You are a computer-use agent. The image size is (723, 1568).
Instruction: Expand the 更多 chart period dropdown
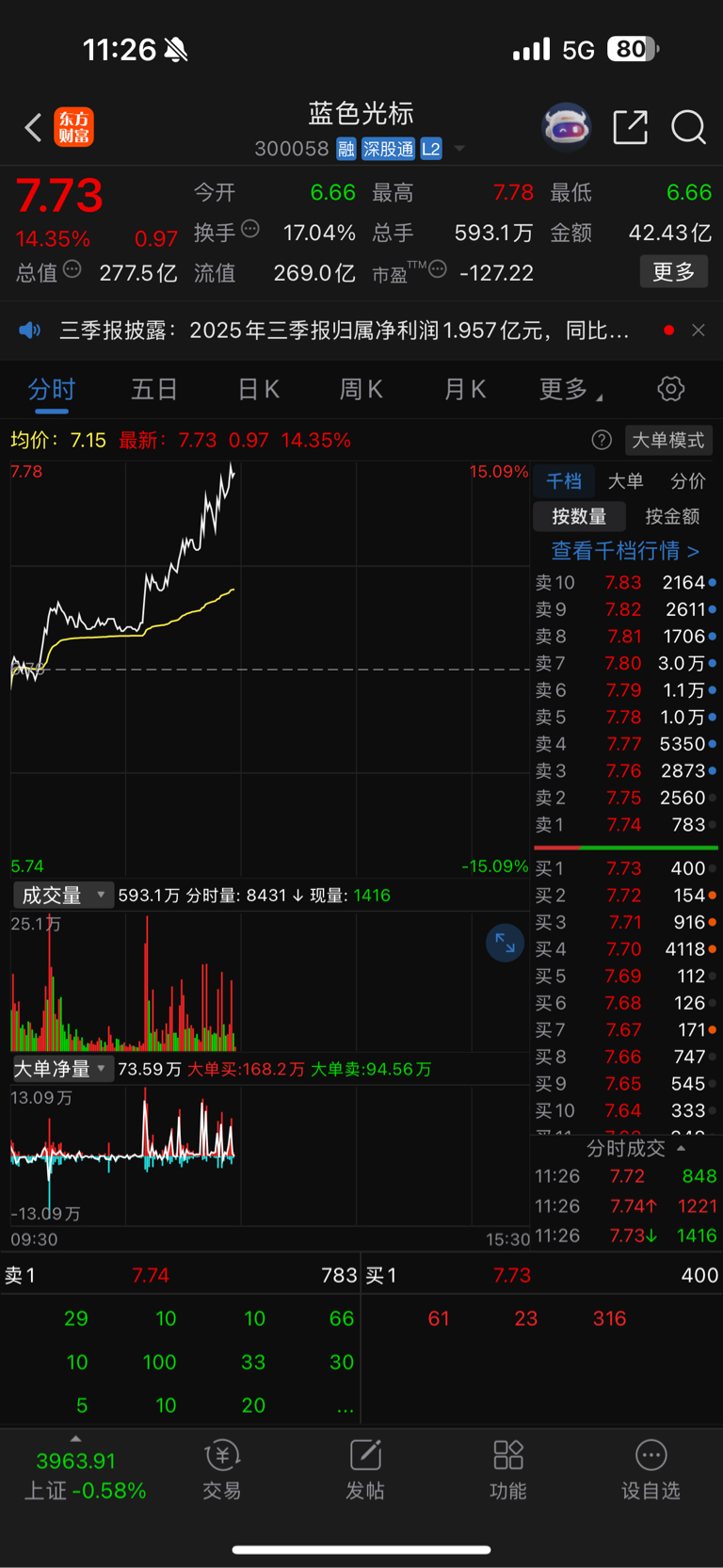571,389
